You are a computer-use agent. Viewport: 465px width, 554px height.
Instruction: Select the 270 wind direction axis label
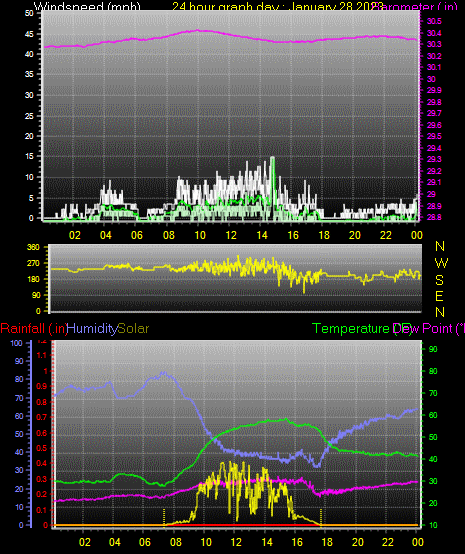tap(34, 263)
